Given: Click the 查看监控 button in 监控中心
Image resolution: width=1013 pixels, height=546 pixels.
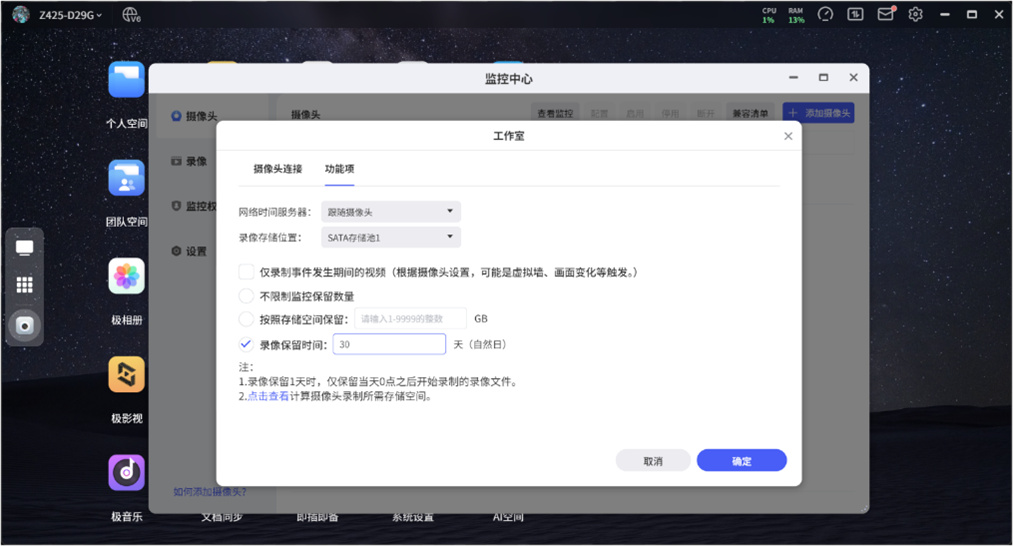Looking at the screenshot, I should (556, 114).
